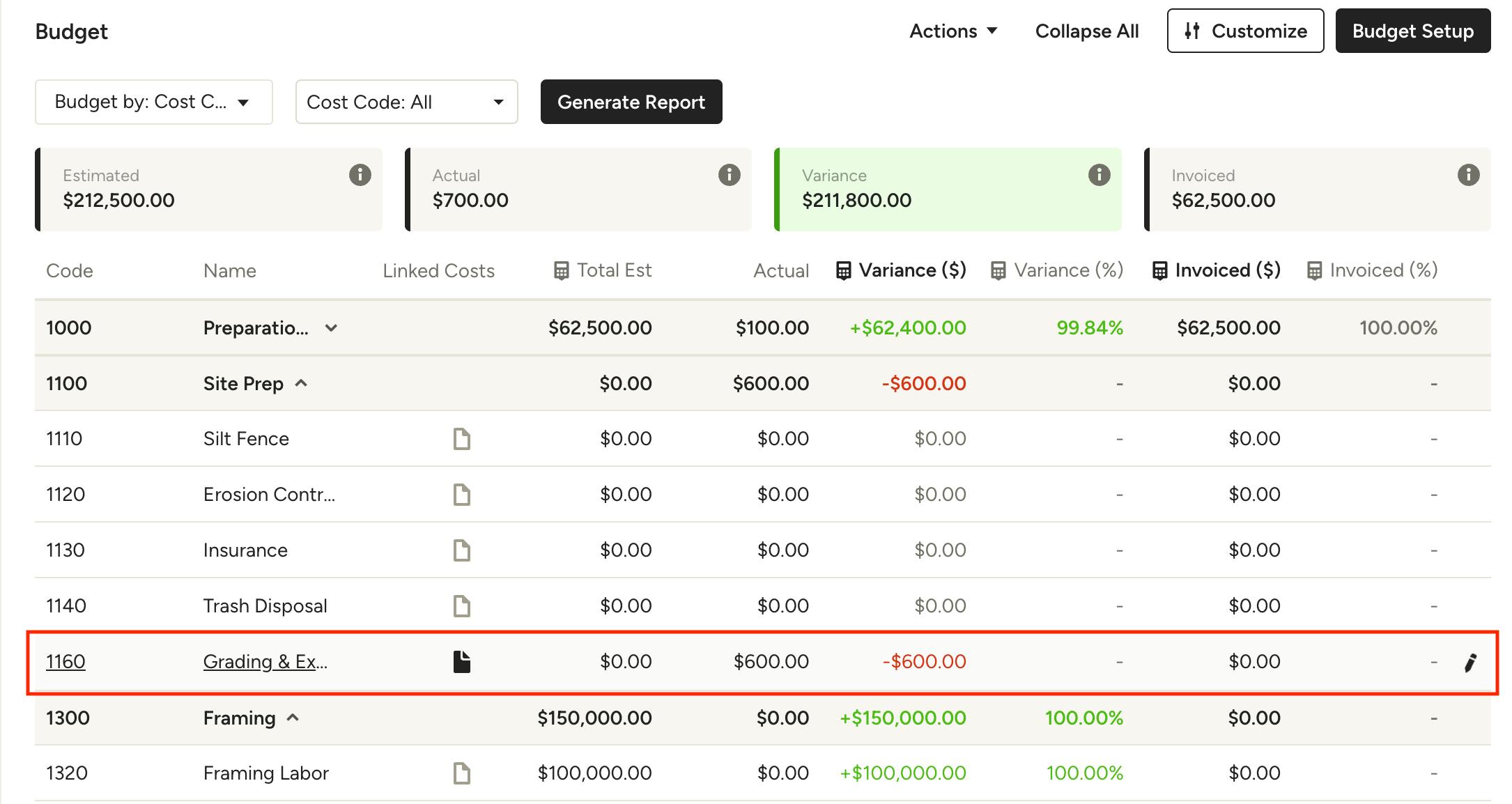Open the Actions menu

pyautogui.click(x=953, y=31)
